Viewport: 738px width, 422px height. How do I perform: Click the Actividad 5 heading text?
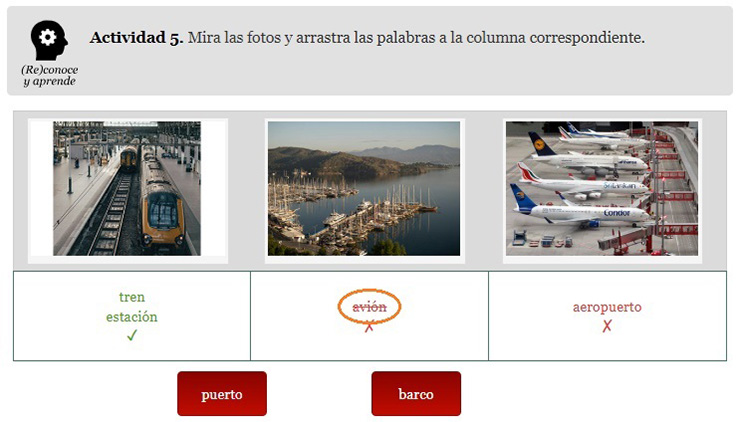136,38
